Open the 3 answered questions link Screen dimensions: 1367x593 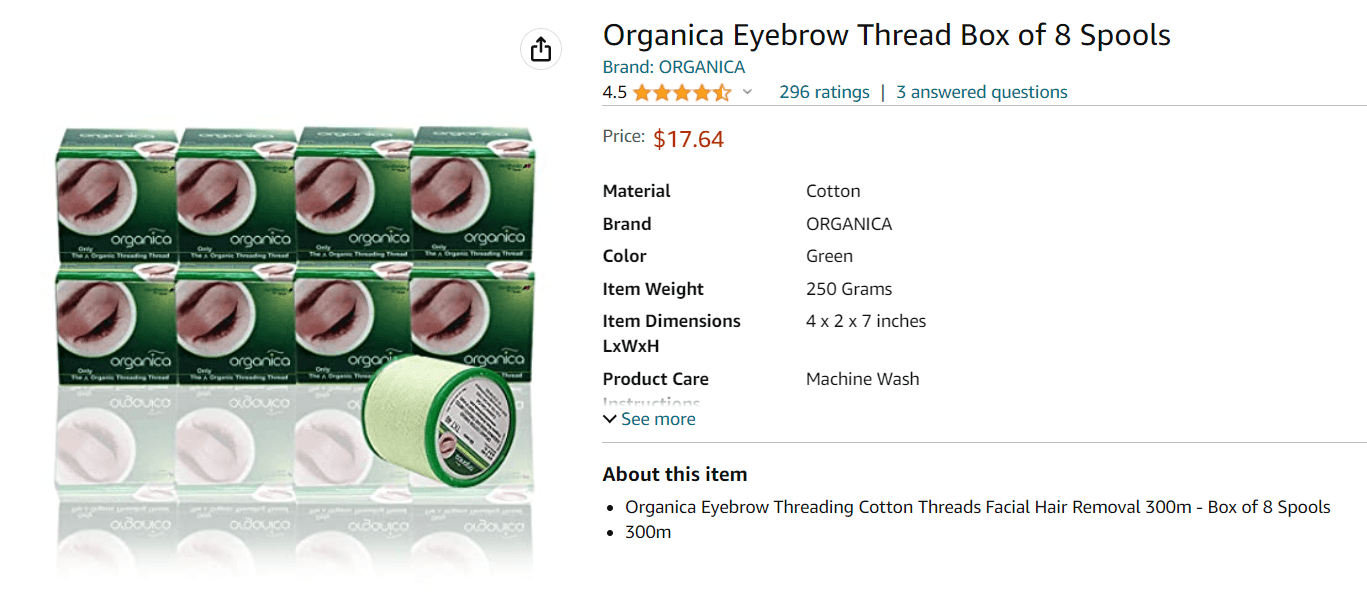click(981, 92)
